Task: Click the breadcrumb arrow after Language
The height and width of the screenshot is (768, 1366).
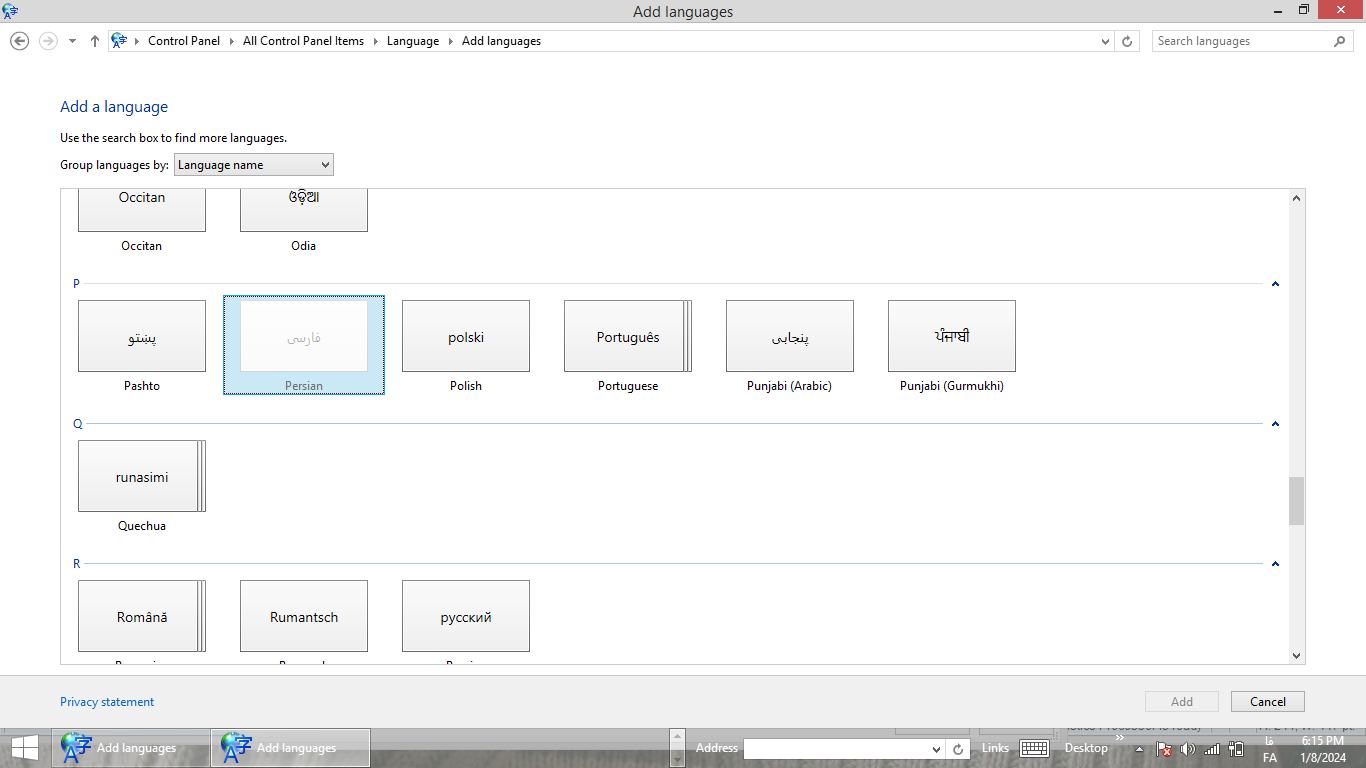Action: click(450, 41)
